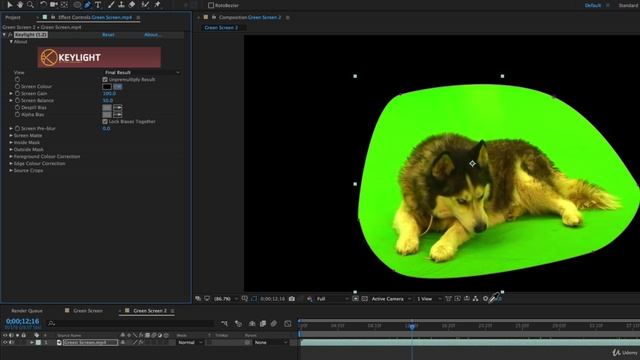Select the Pen tool
The width and height of the screenshot is (640, 360).
click(87, 4)
